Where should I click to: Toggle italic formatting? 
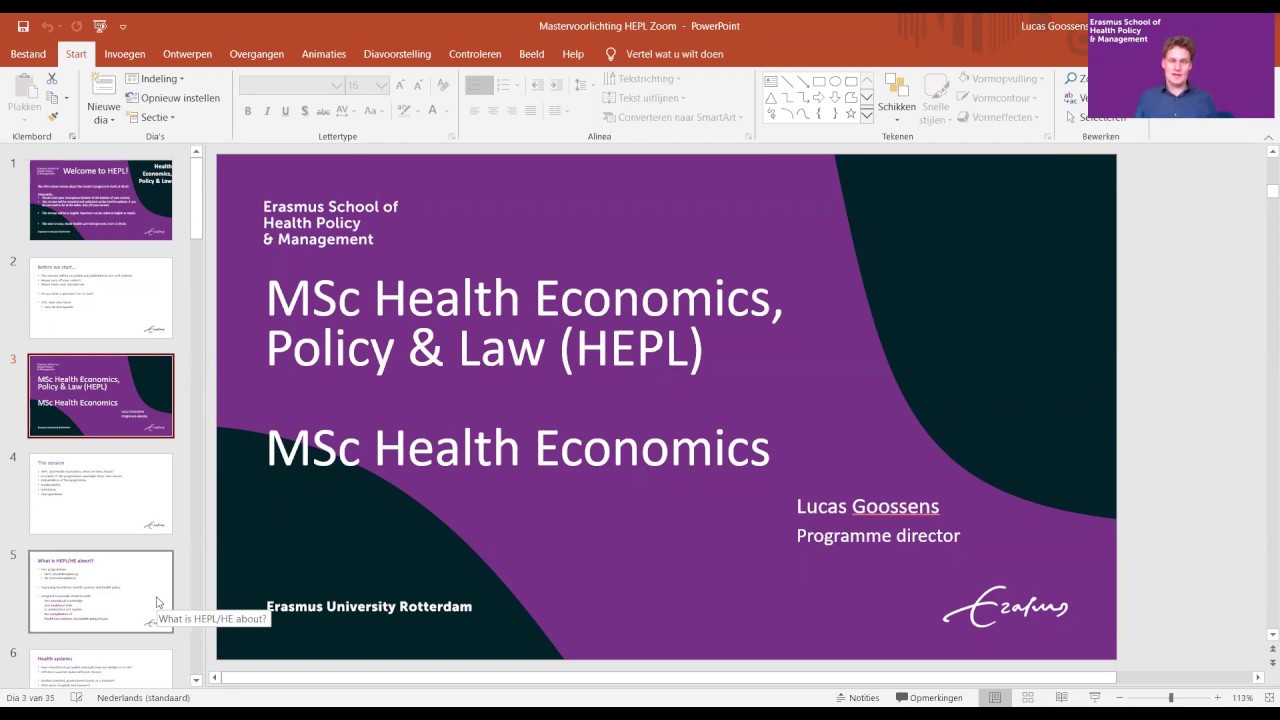click(x=267, y=111)
